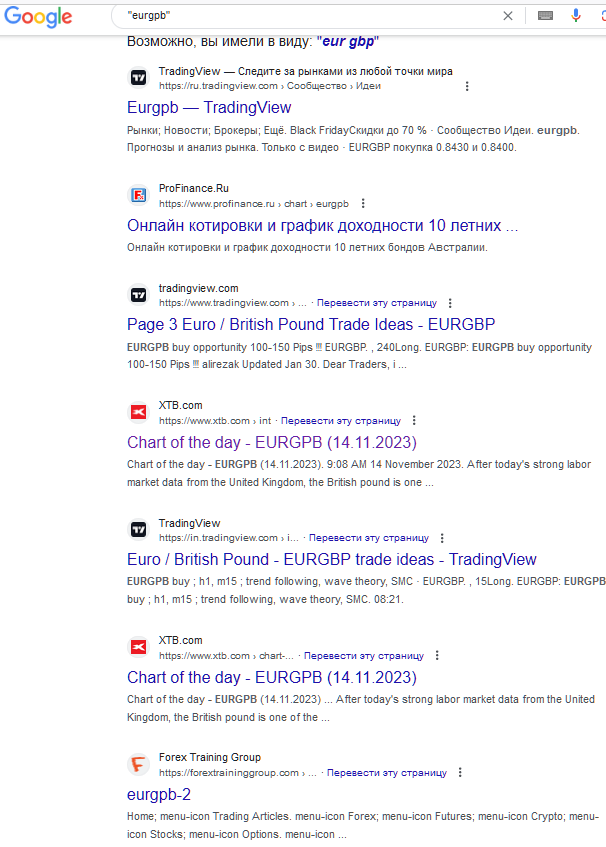The image size is (606, 847).
Task: Translate the in.tradingview.com result page
Action: click(369, 538)
